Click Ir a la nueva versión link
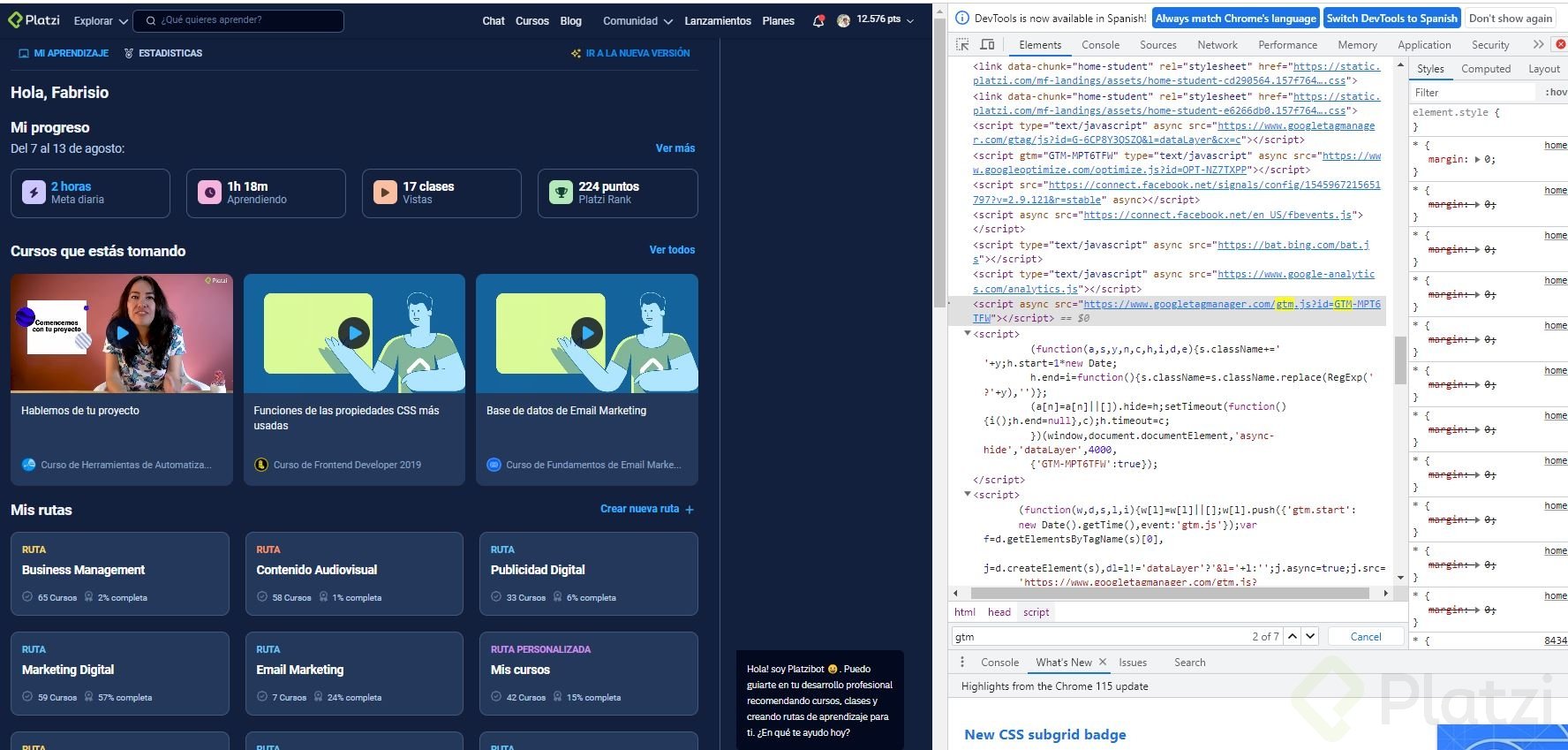Image resolution: width=1568 pixels, height=750 pixels. 630,53
